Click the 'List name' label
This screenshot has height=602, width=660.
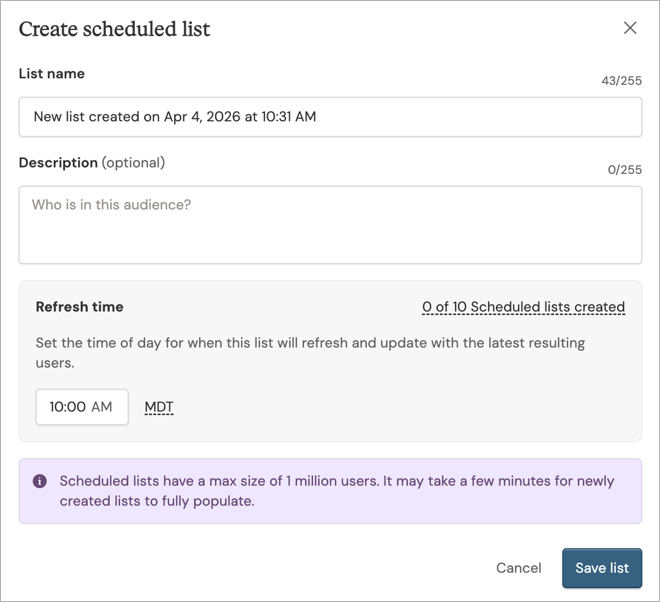[52, 73]
